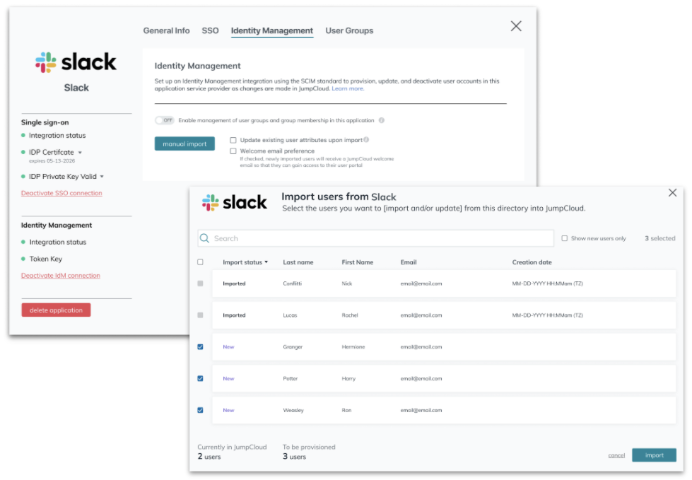Expand the IDP Certificate dropdown arrow
The image size is (692, 480).
(x=80, y=153)
